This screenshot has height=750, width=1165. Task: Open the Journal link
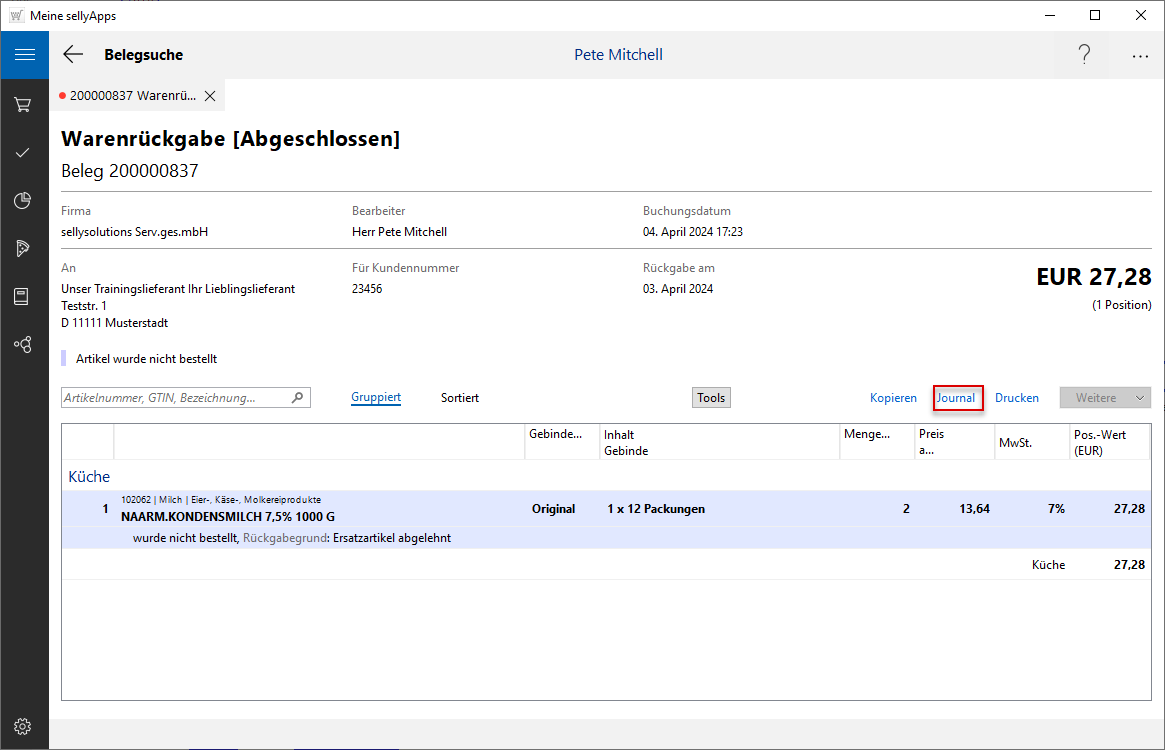tap(956, 398)
